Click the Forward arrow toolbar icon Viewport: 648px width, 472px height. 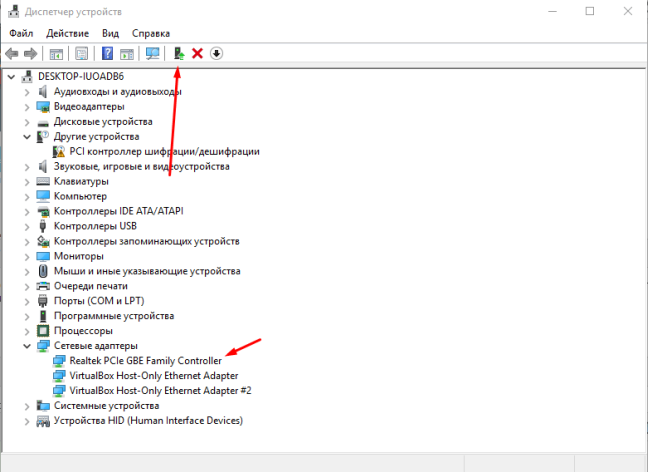click(31, 54)
